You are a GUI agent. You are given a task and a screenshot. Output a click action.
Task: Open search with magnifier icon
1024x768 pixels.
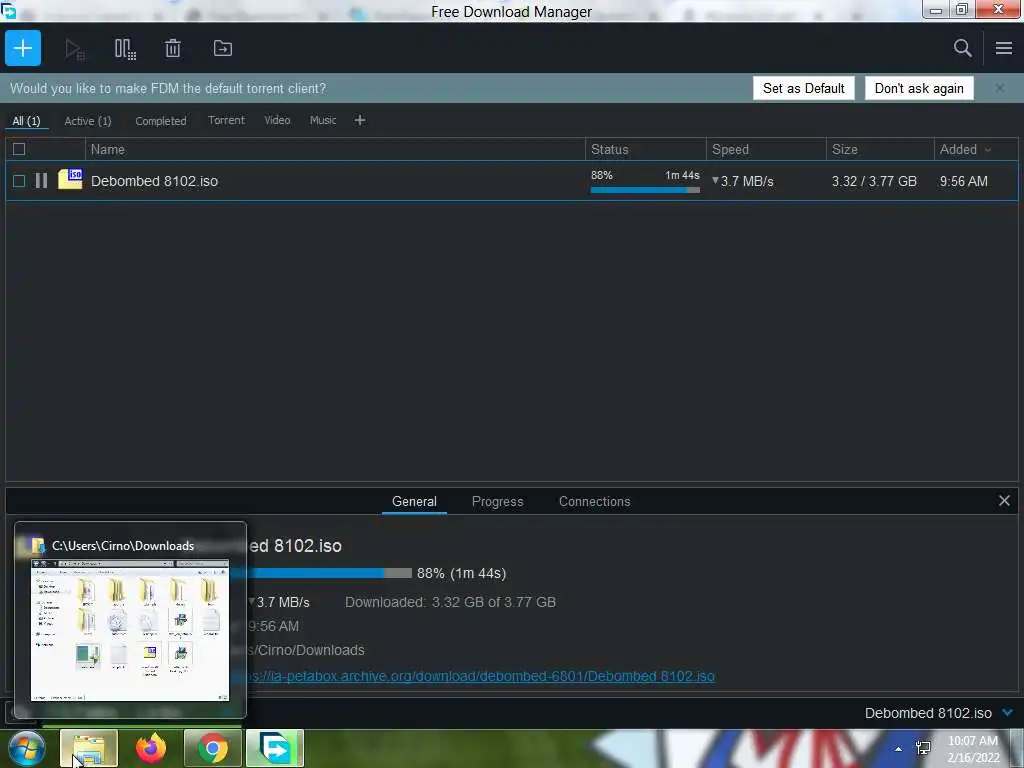962,48
